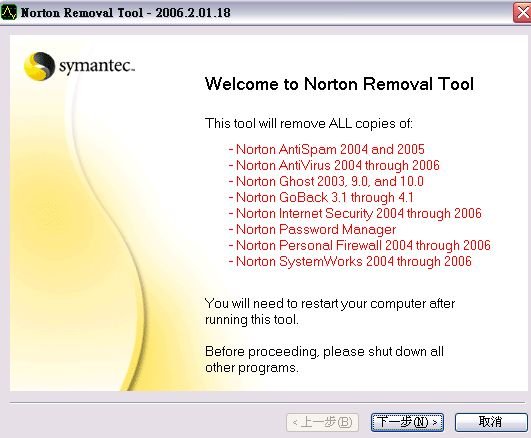Select the Norton SystemWorks 2004 through 2006 line

point(350,261)
